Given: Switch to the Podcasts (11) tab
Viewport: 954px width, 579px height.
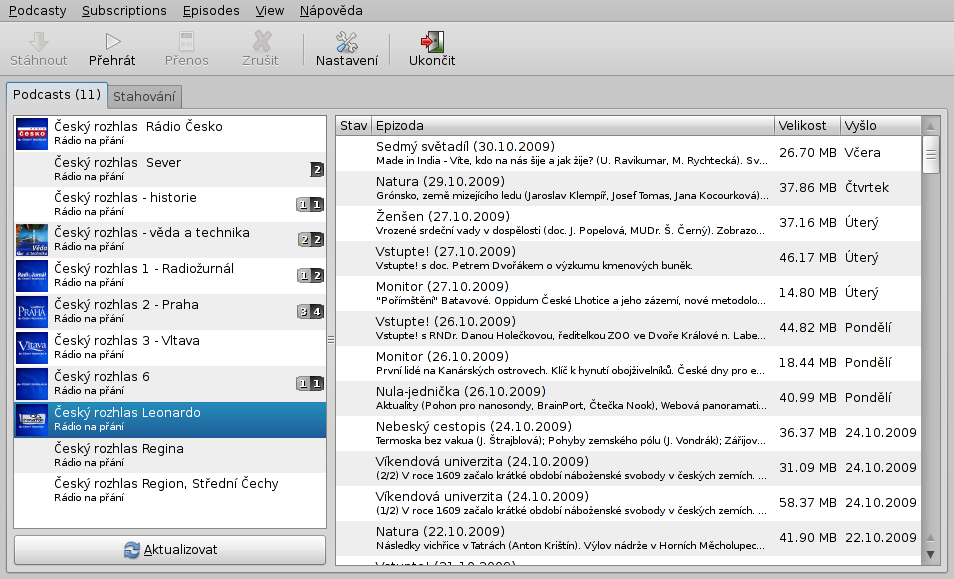Looking at the screenshot, I should (57, 95).
